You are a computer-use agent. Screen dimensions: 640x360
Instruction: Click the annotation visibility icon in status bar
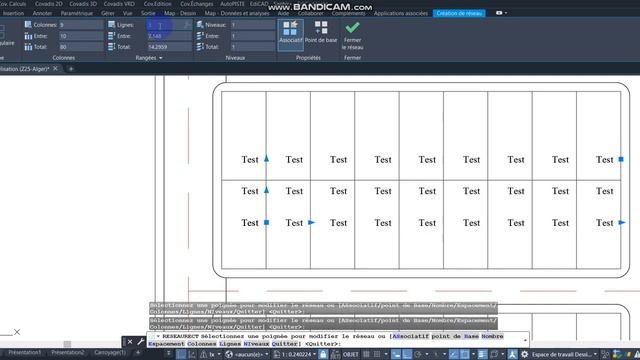512,354
